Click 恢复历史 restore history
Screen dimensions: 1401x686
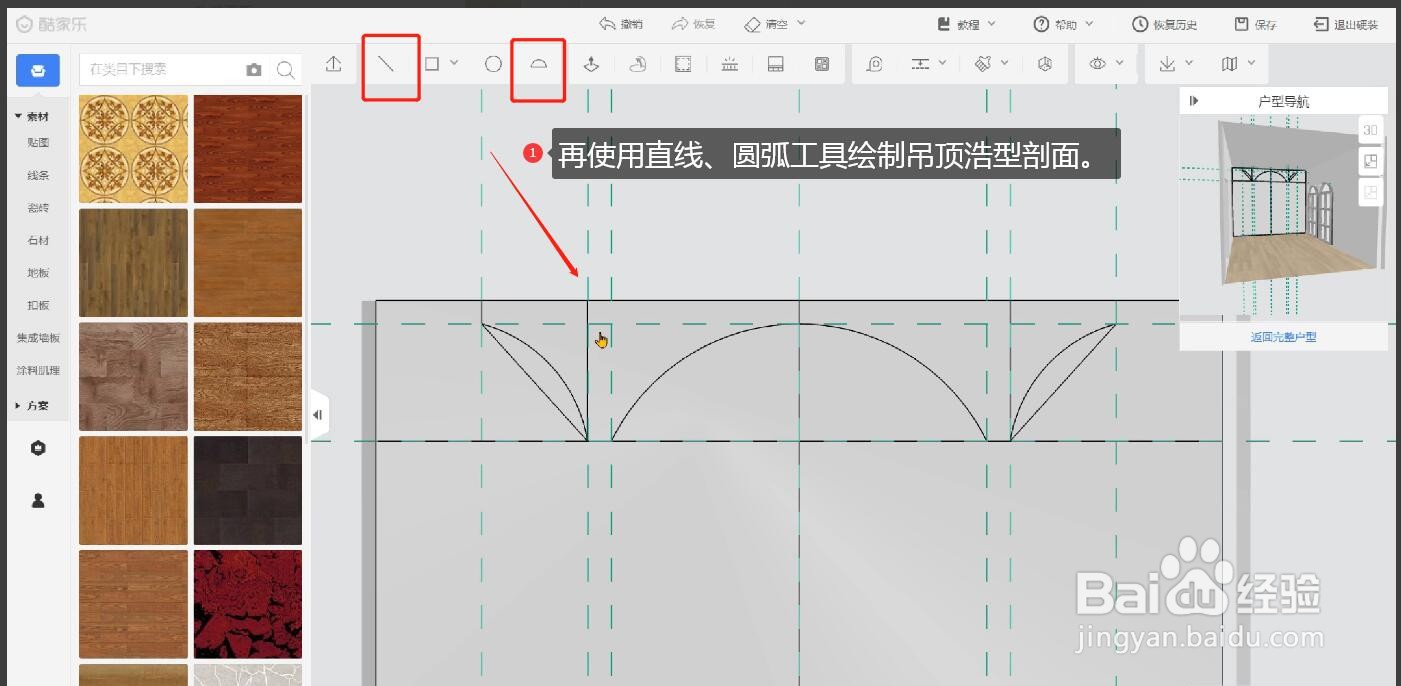pos(1164,24)
